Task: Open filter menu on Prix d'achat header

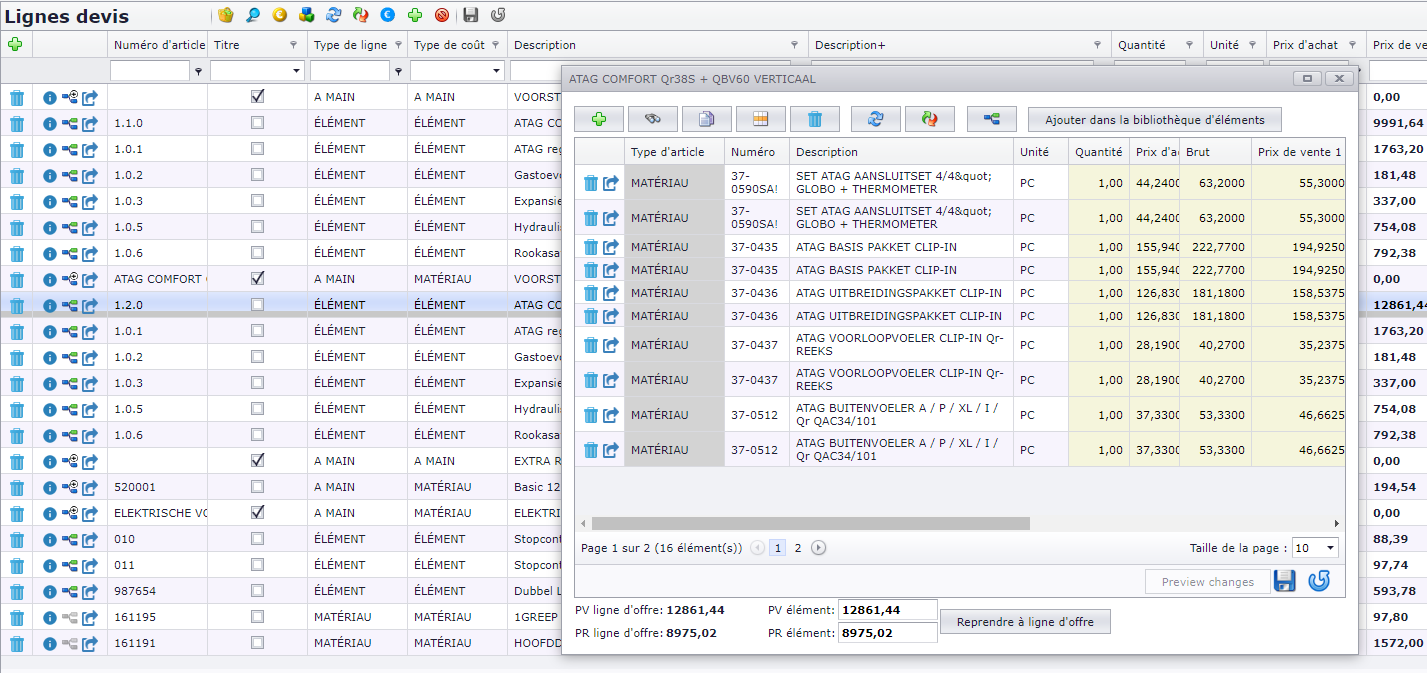Action: click(x=1353, y=45)
